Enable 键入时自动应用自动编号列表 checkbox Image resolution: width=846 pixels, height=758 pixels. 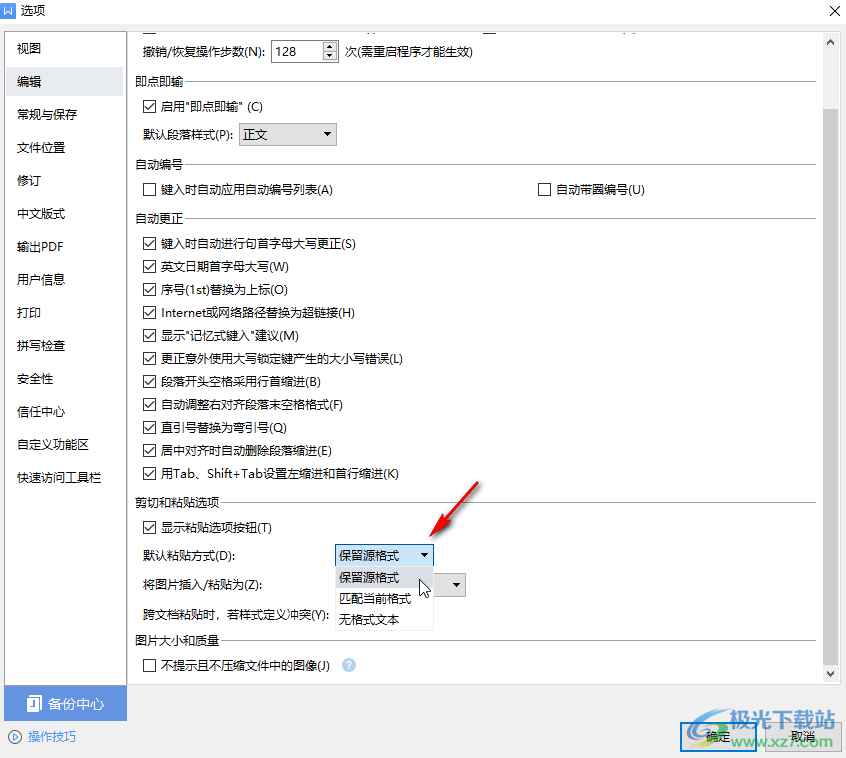[149, 190]
